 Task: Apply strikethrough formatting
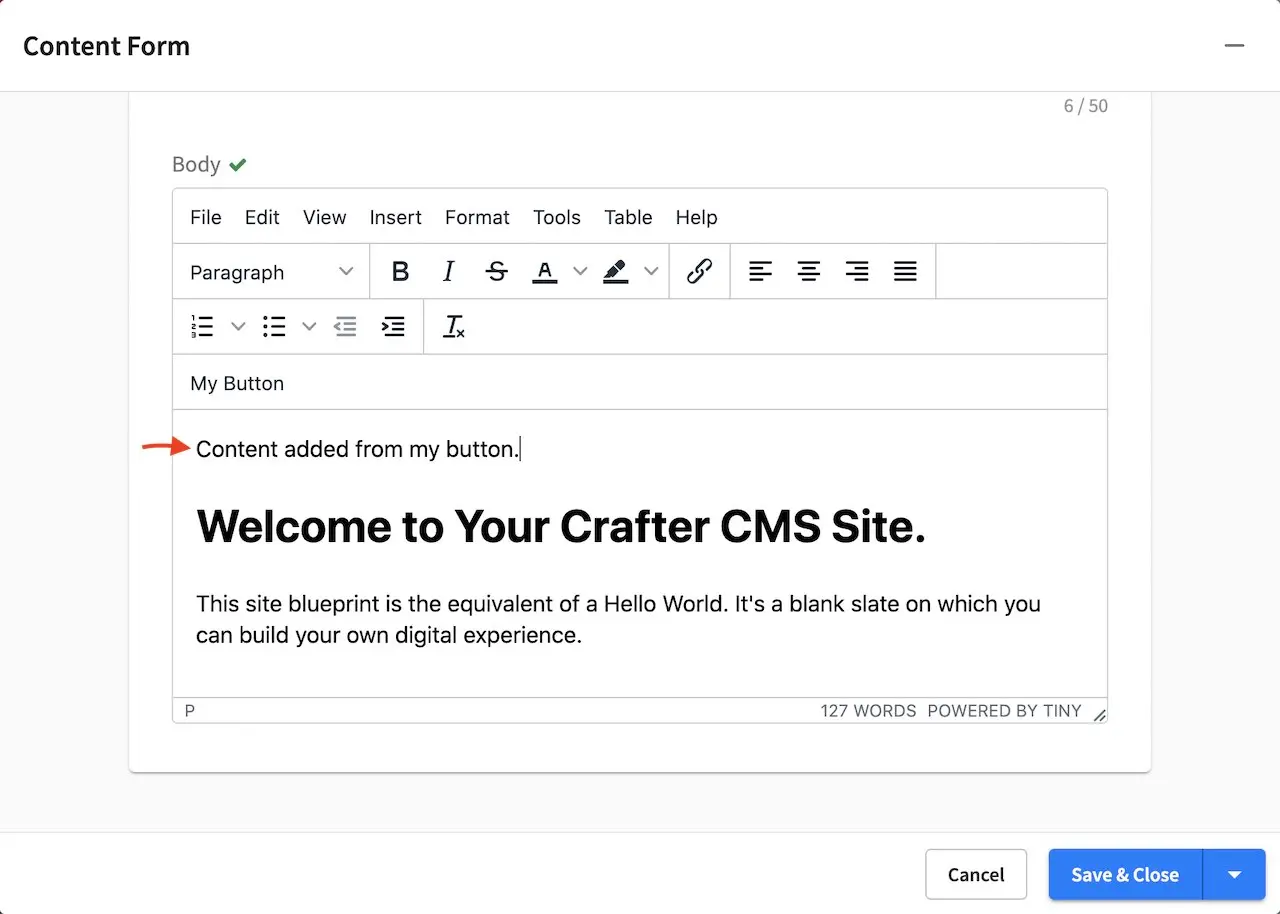[496, 272]
